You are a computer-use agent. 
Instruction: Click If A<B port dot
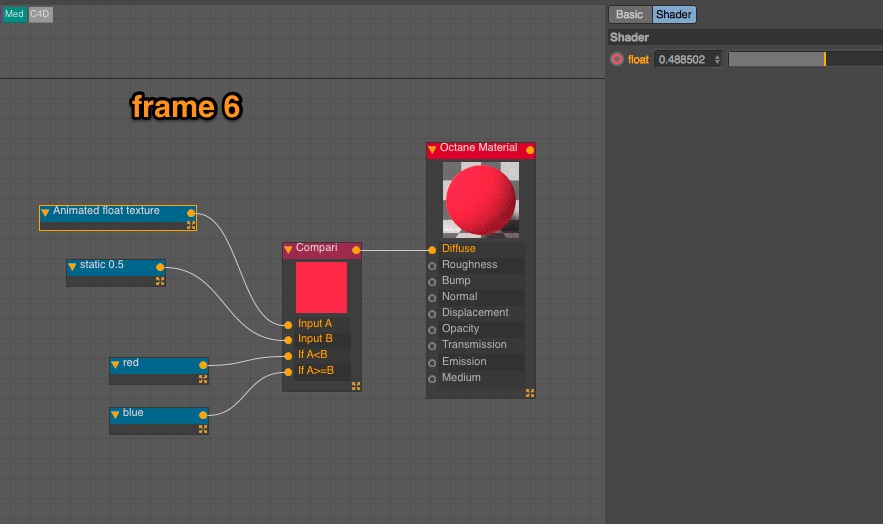pos(288,356)
